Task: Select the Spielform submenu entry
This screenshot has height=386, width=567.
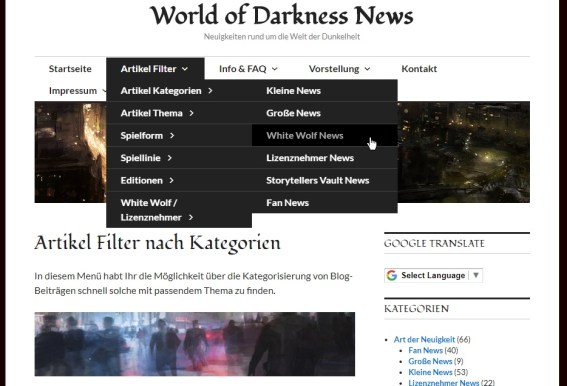Action: [x=179, y=136]
